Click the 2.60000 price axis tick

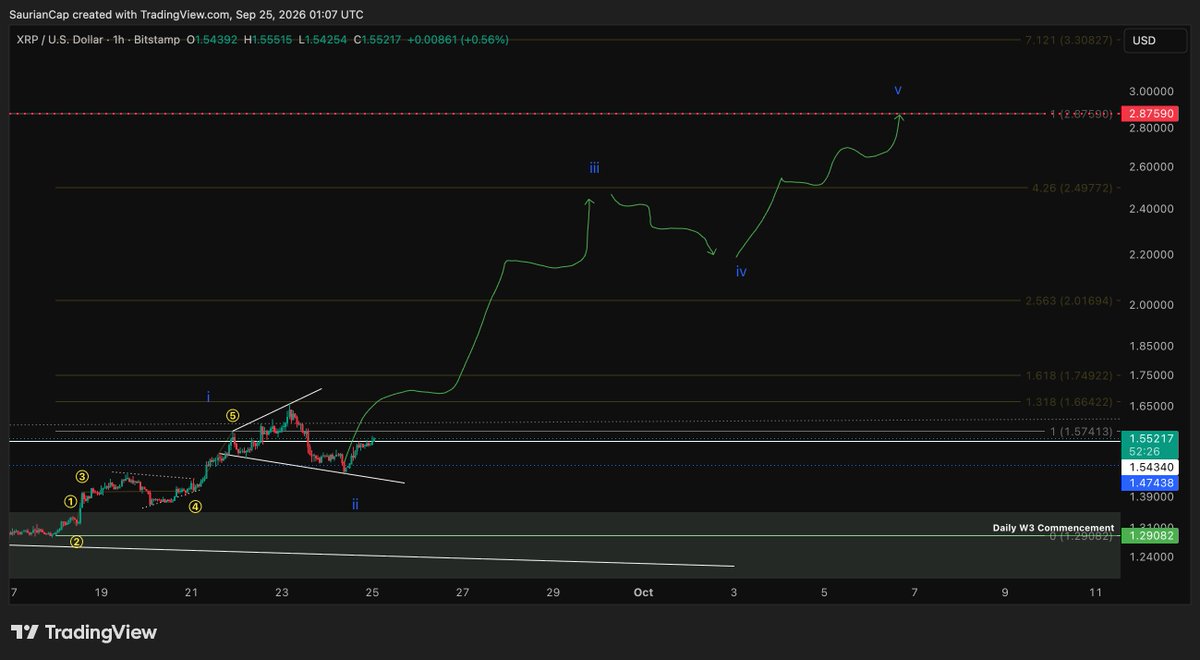1151,166
